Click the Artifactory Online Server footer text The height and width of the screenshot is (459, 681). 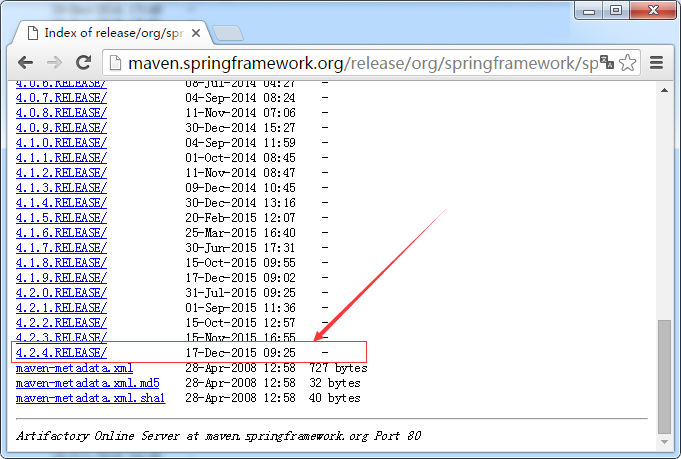coord(218,436)
